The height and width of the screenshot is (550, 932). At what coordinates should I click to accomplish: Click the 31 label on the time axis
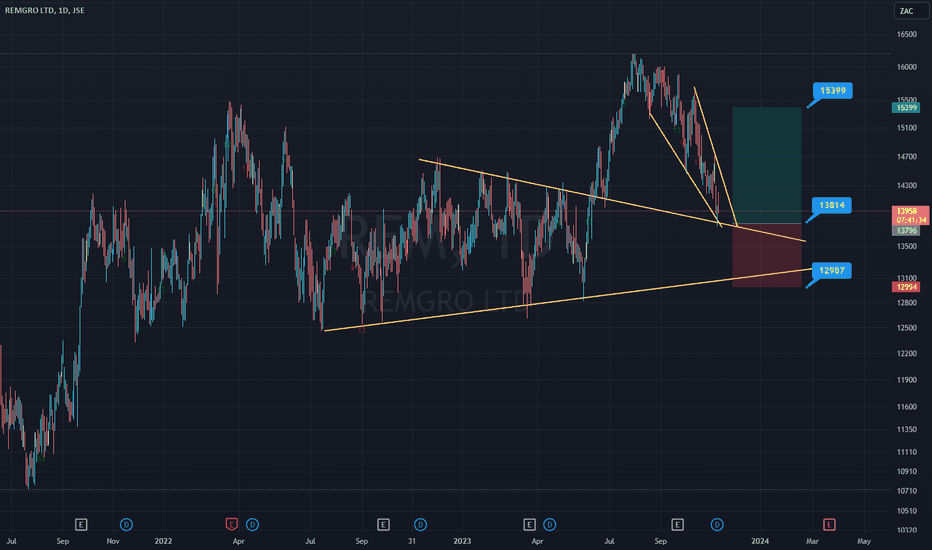coord(412,541)
